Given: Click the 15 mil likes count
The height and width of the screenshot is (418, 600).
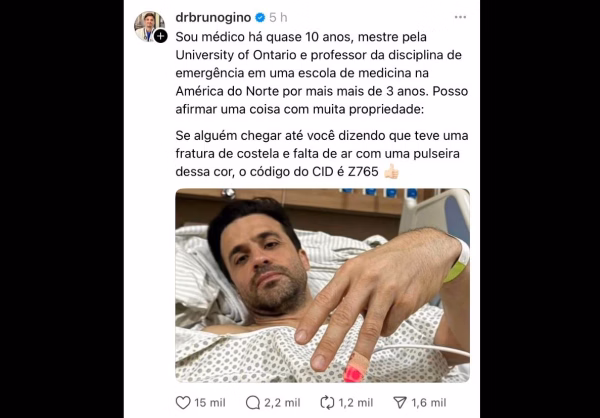Looking at the screenshot, I should pos(210,403).
